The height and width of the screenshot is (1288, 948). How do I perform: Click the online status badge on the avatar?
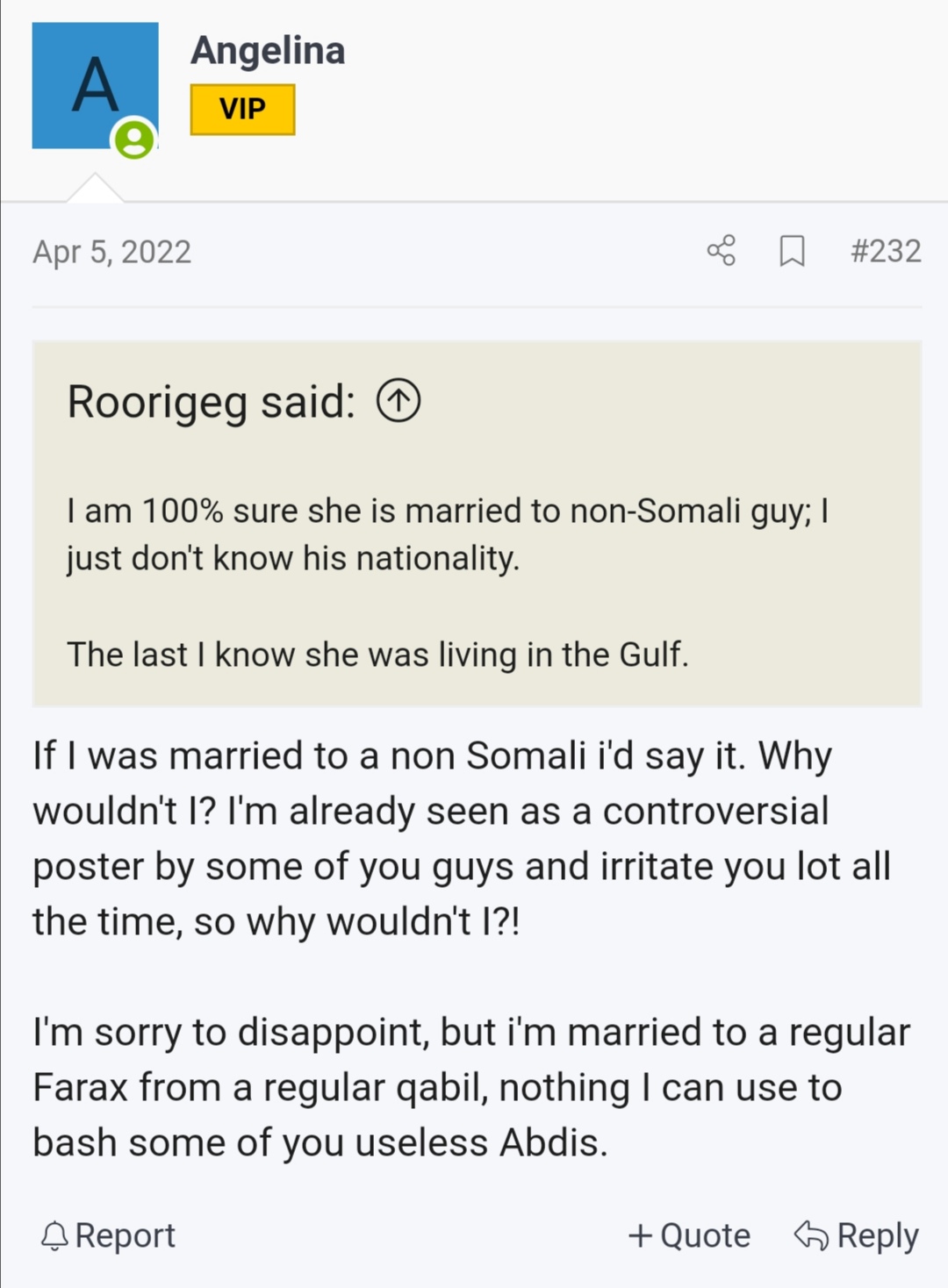click(x=134, y=139)
